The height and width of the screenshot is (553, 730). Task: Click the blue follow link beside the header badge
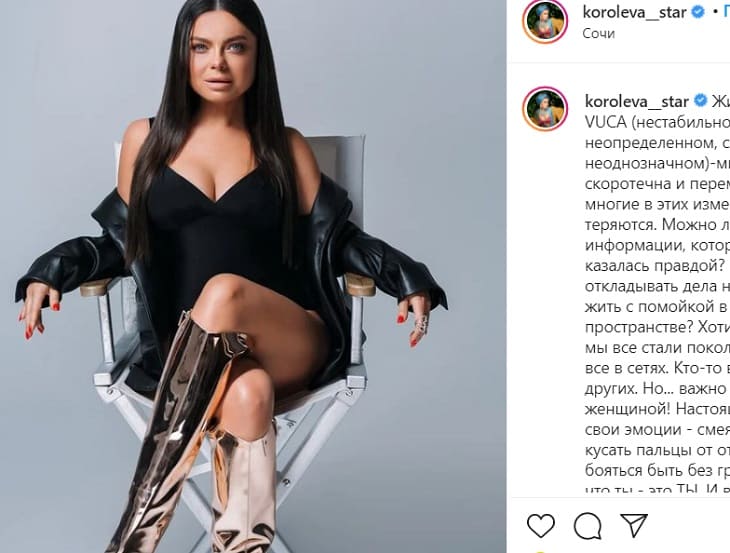click(x=726, y=12)
